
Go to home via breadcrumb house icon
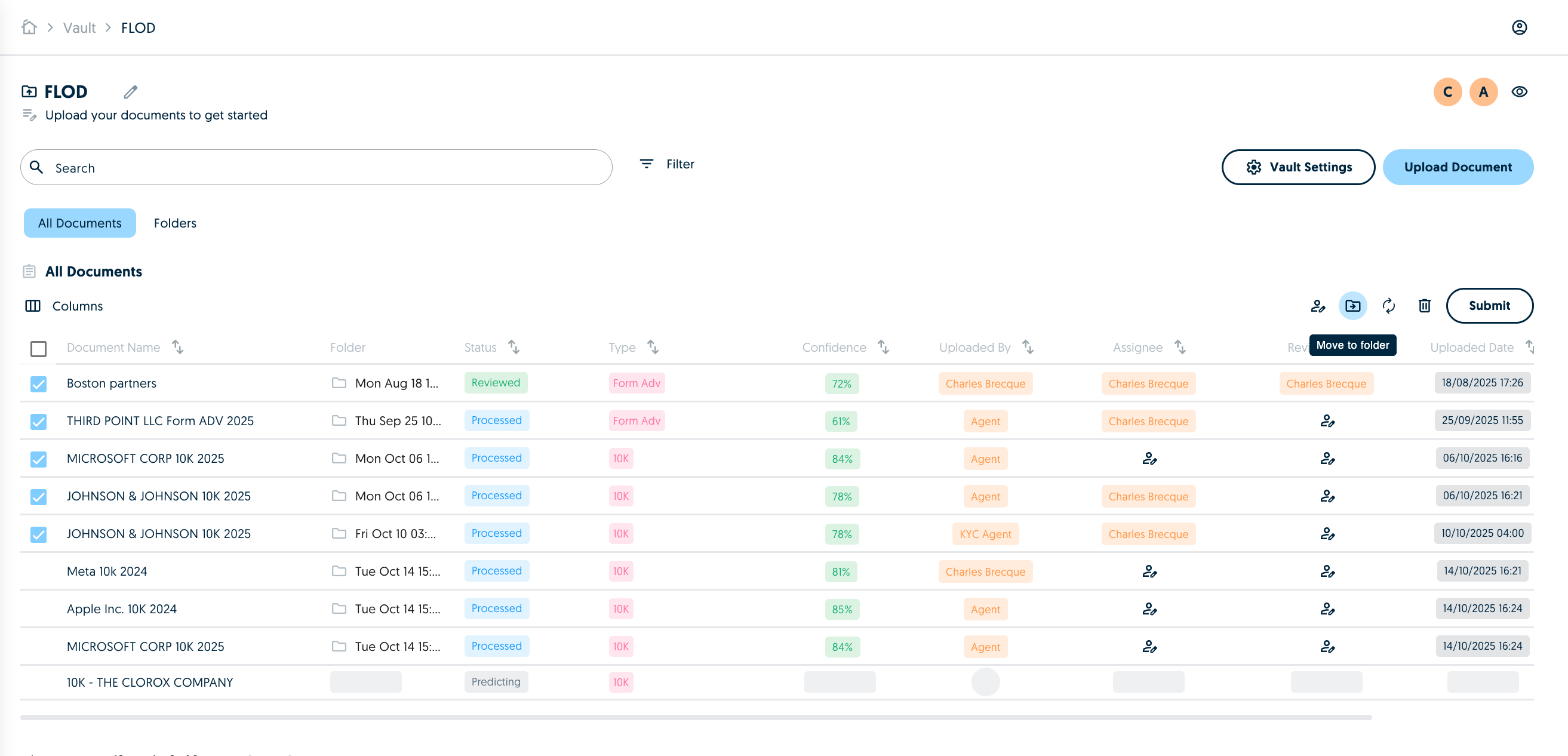coord(29,27)
